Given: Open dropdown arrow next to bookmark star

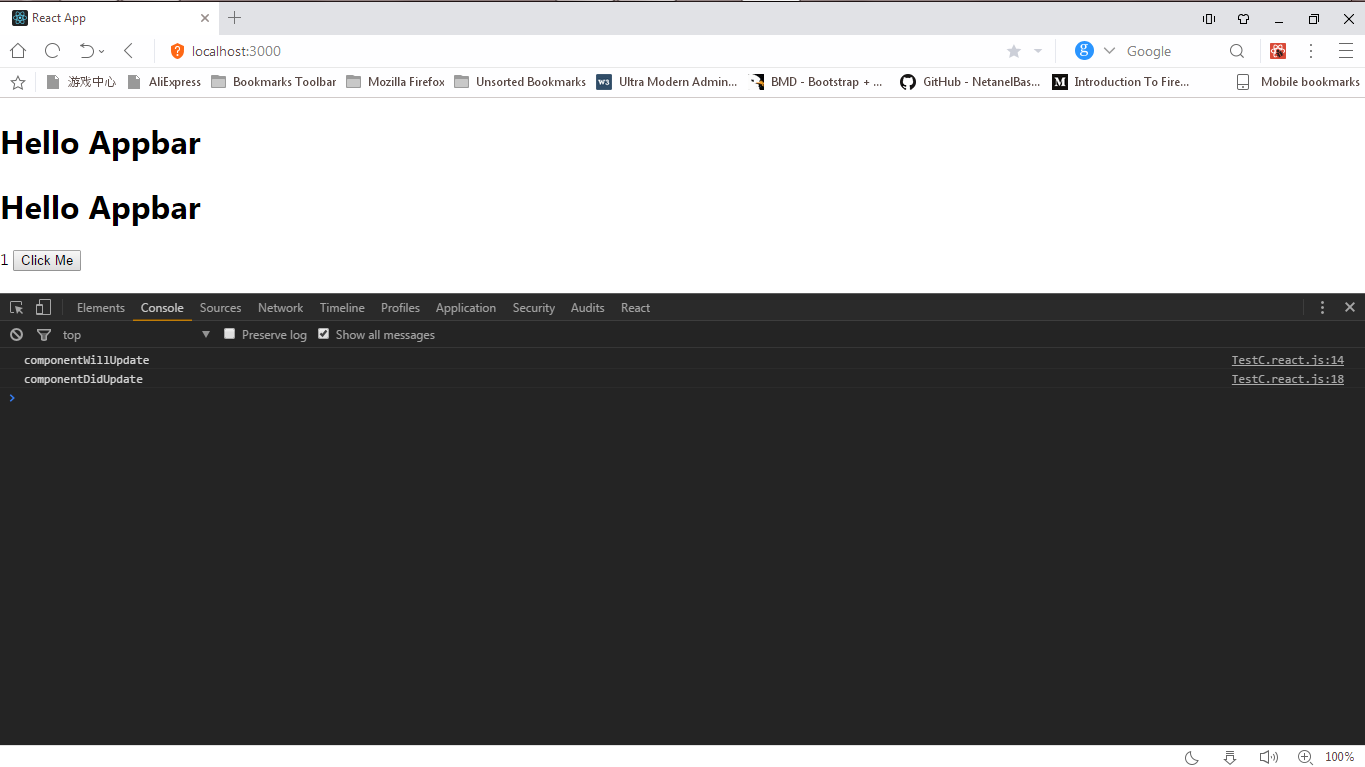Looking at the screenshot, I should click(1038, 51).
